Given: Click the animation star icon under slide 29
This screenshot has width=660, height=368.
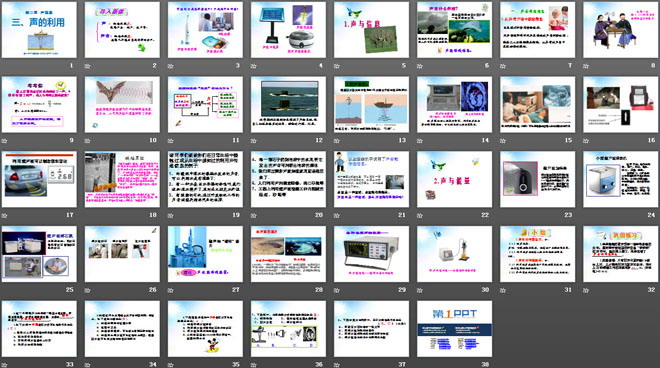Looking at the screenshot, I should (x=337, y=290).
